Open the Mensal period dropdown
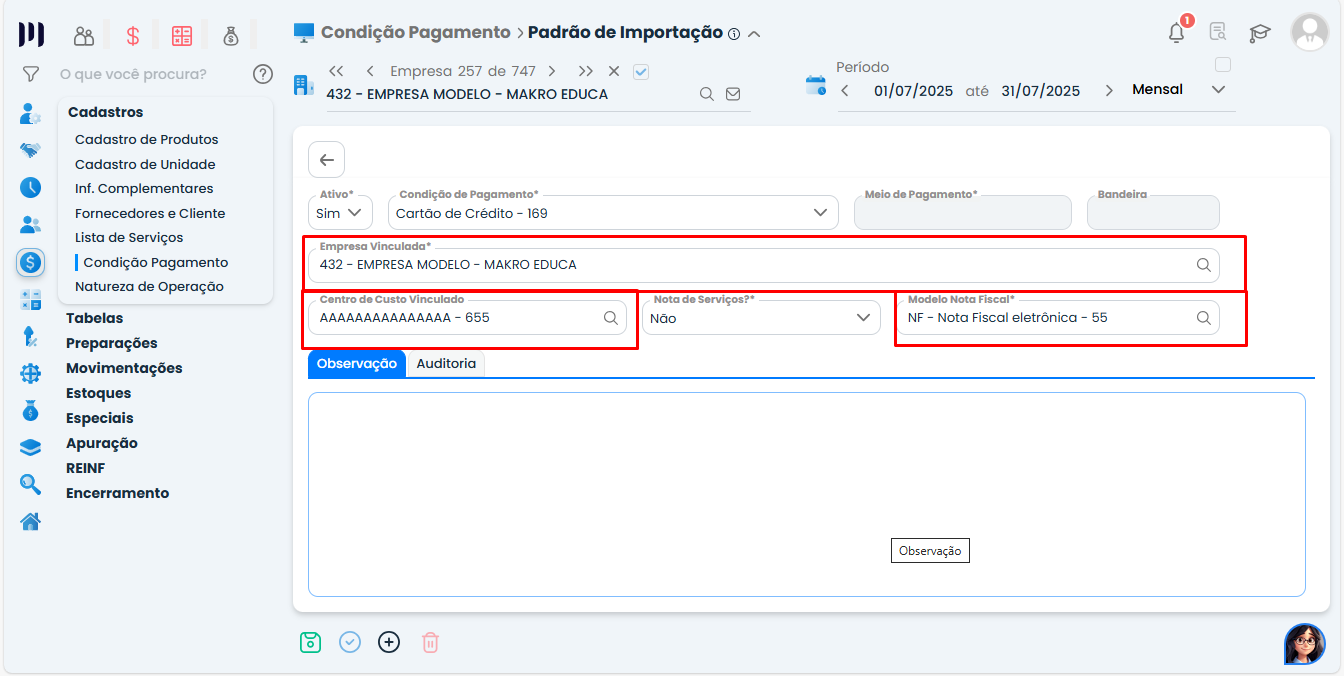 point(1219,89)
